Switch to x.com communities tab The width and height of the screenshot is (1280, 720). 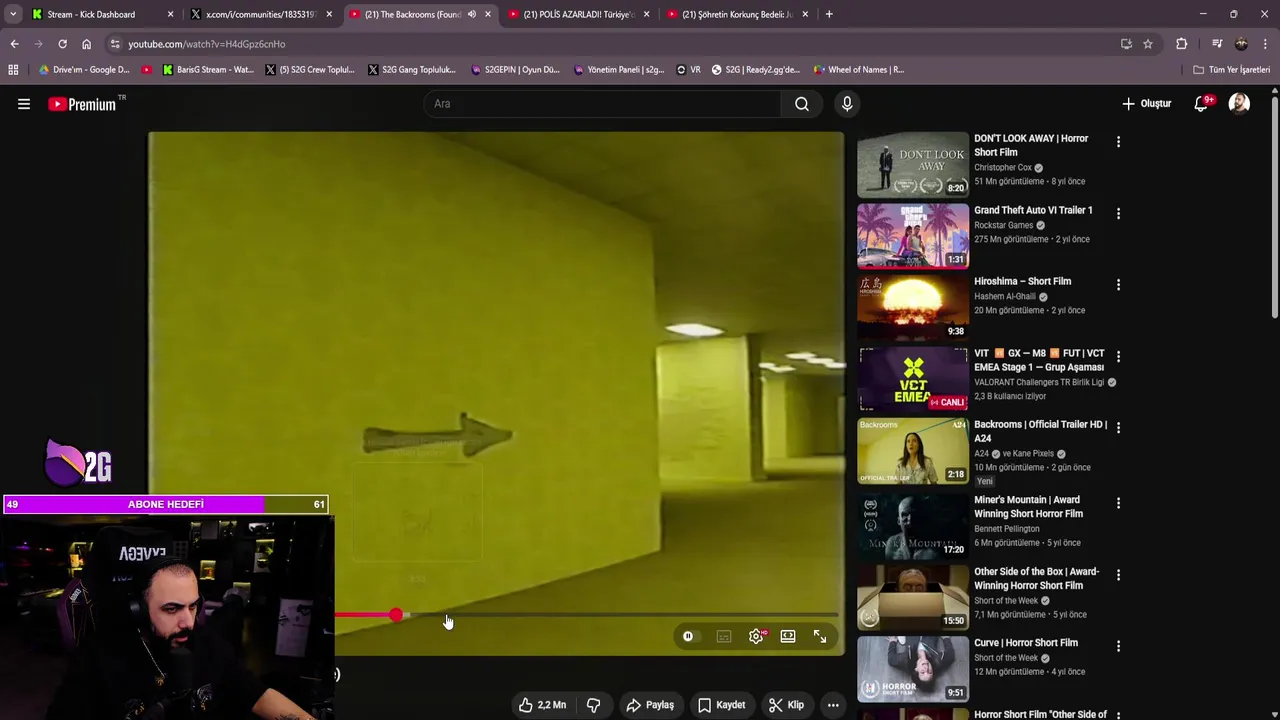(260, 14)
